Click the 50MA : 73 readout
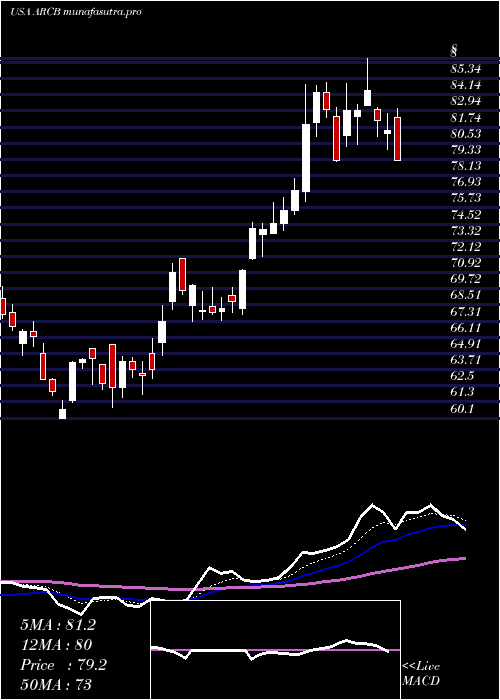This screenshot has width=500, height=700. [x=56, y=685]
